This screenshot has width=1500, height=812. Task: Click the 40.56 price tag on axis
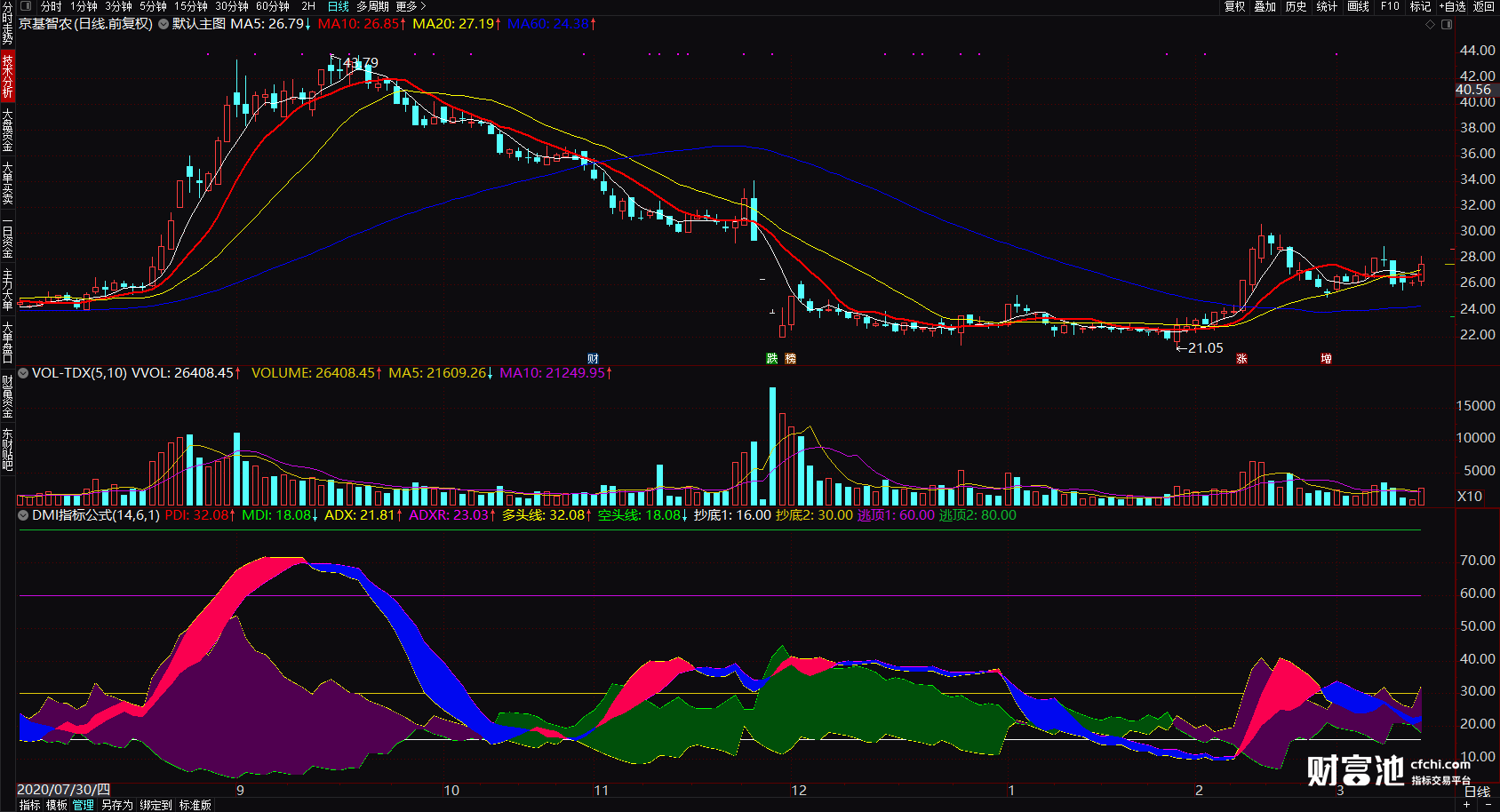tap(1473, 90)
